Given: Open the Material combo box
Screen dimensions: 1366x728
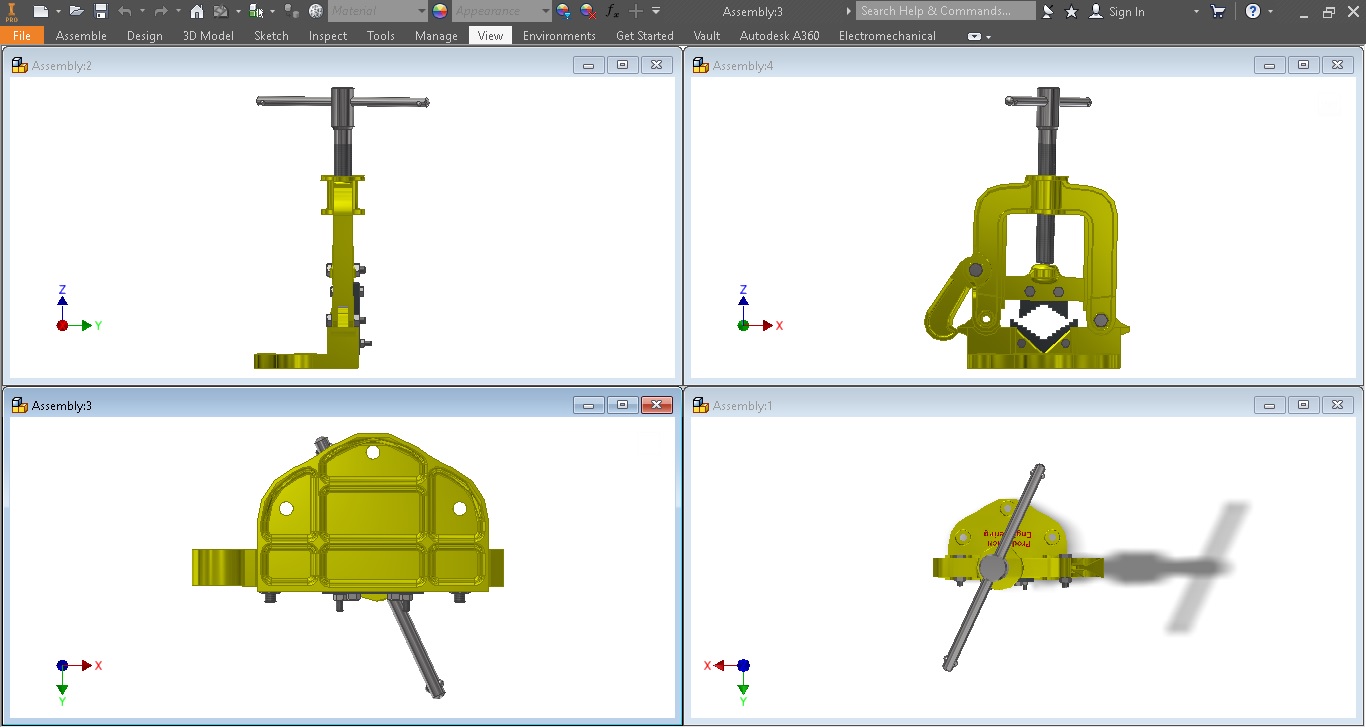Looking at the screenshot, I should [x=378, y=11].
